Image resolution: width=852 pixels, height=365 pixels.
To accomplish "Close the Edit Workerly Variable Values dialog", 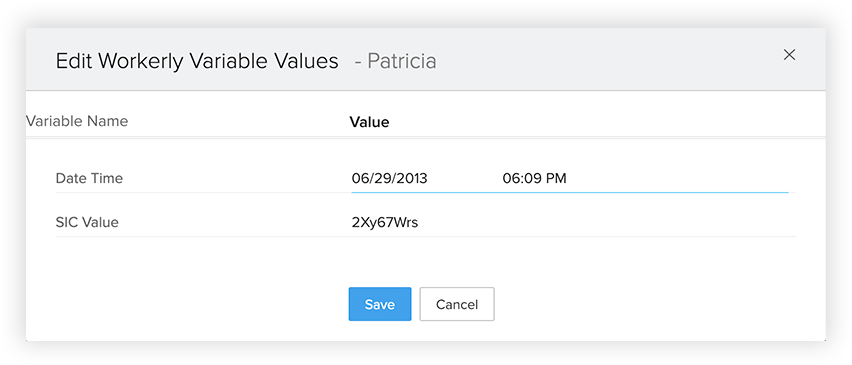I will click(x=789, y=54).
